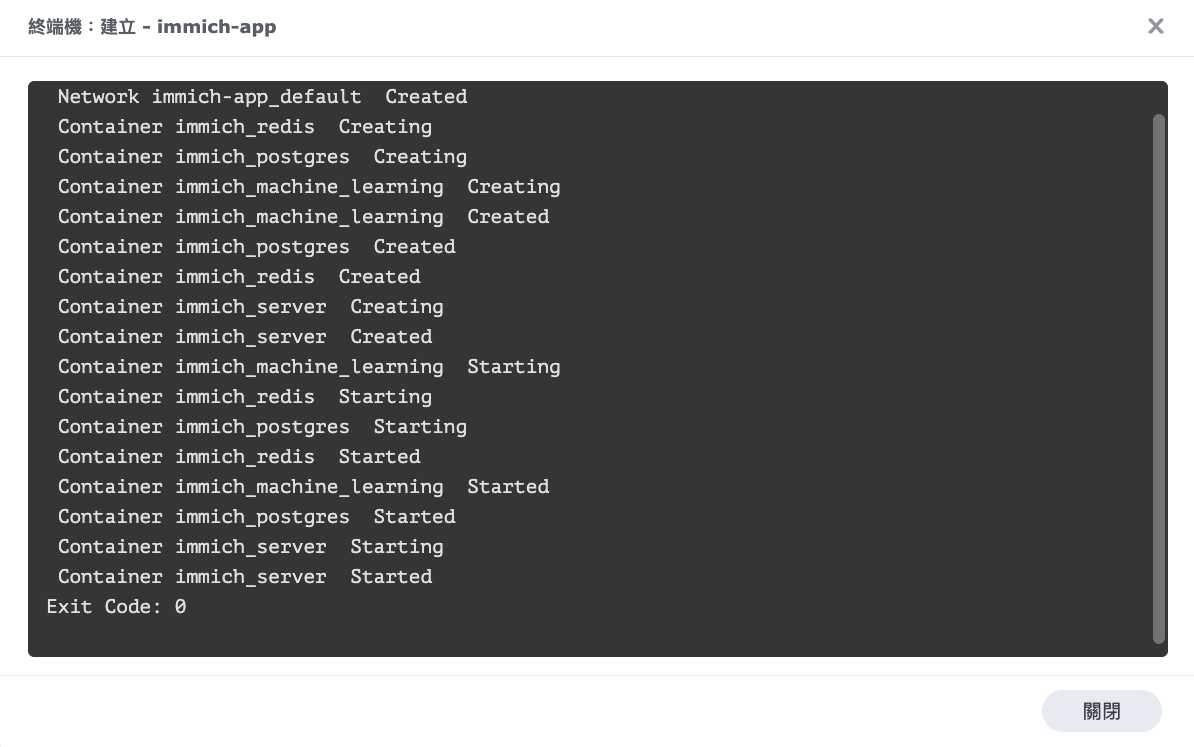Click the 'immich_postgres Creating' log line
The height and width of the screenshot is (747, 1194).
tap(262, 157)
